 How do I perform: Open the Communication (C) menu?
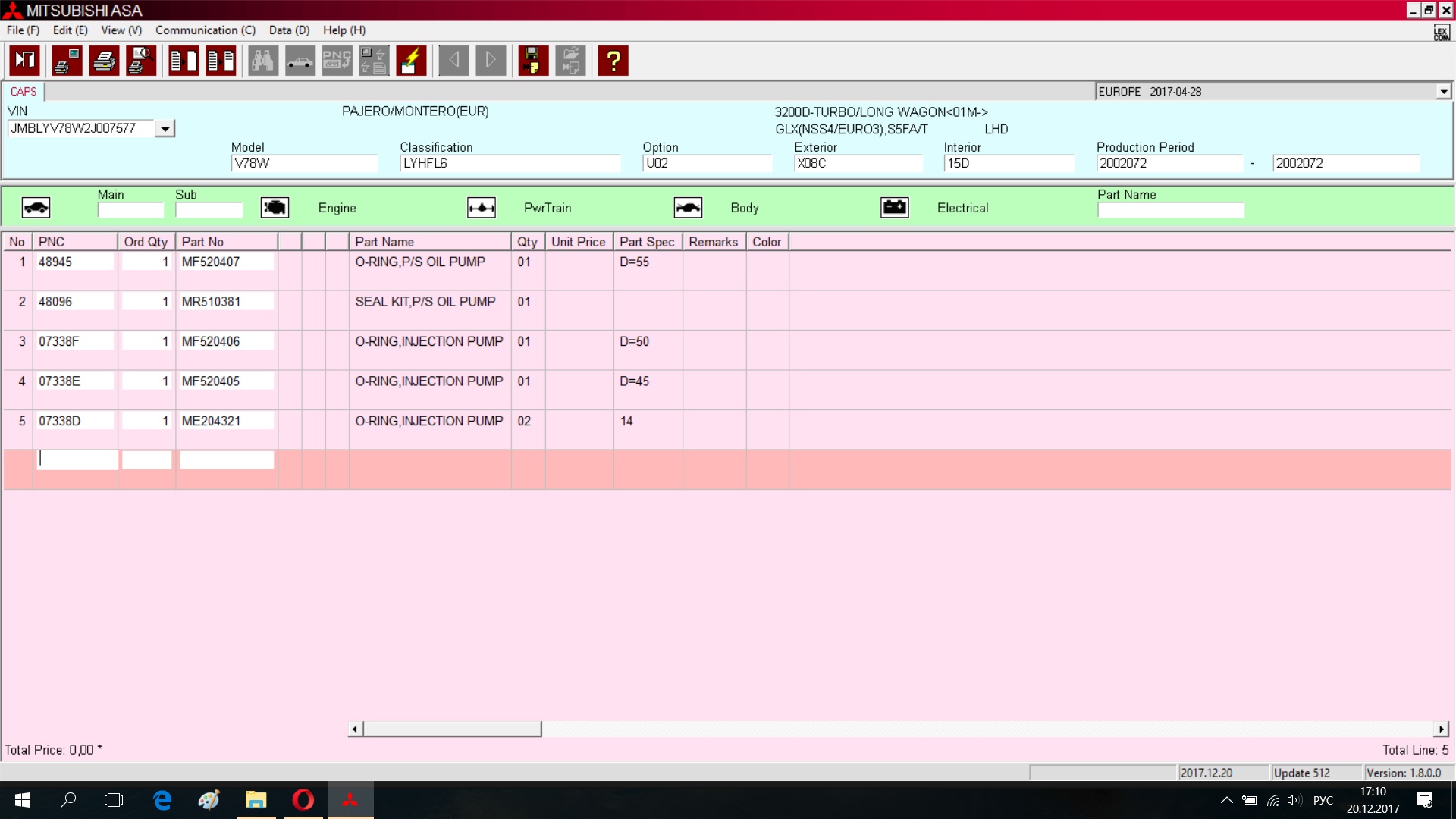[x=205, y=30]
